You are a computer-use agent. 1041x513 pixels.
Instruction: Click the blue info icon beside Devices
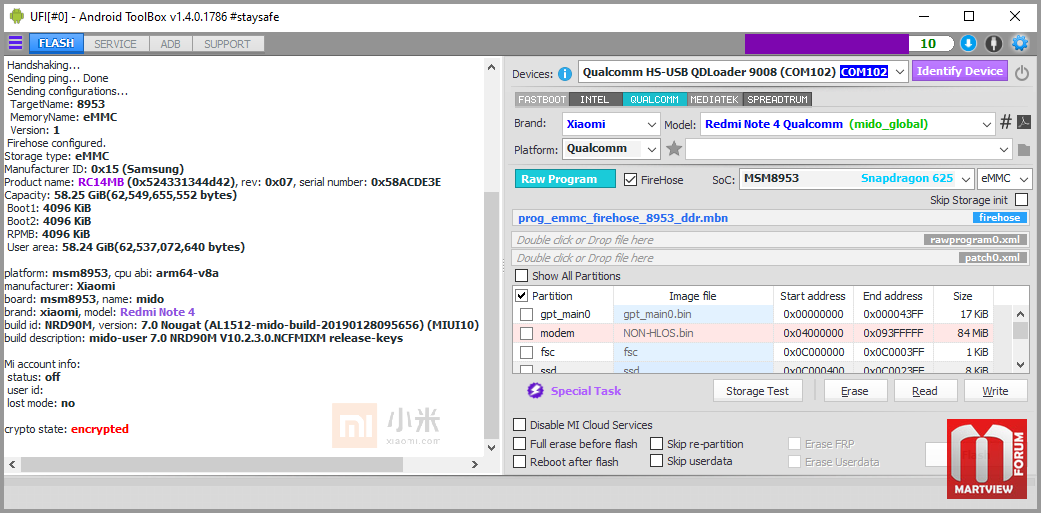[565, 73]
